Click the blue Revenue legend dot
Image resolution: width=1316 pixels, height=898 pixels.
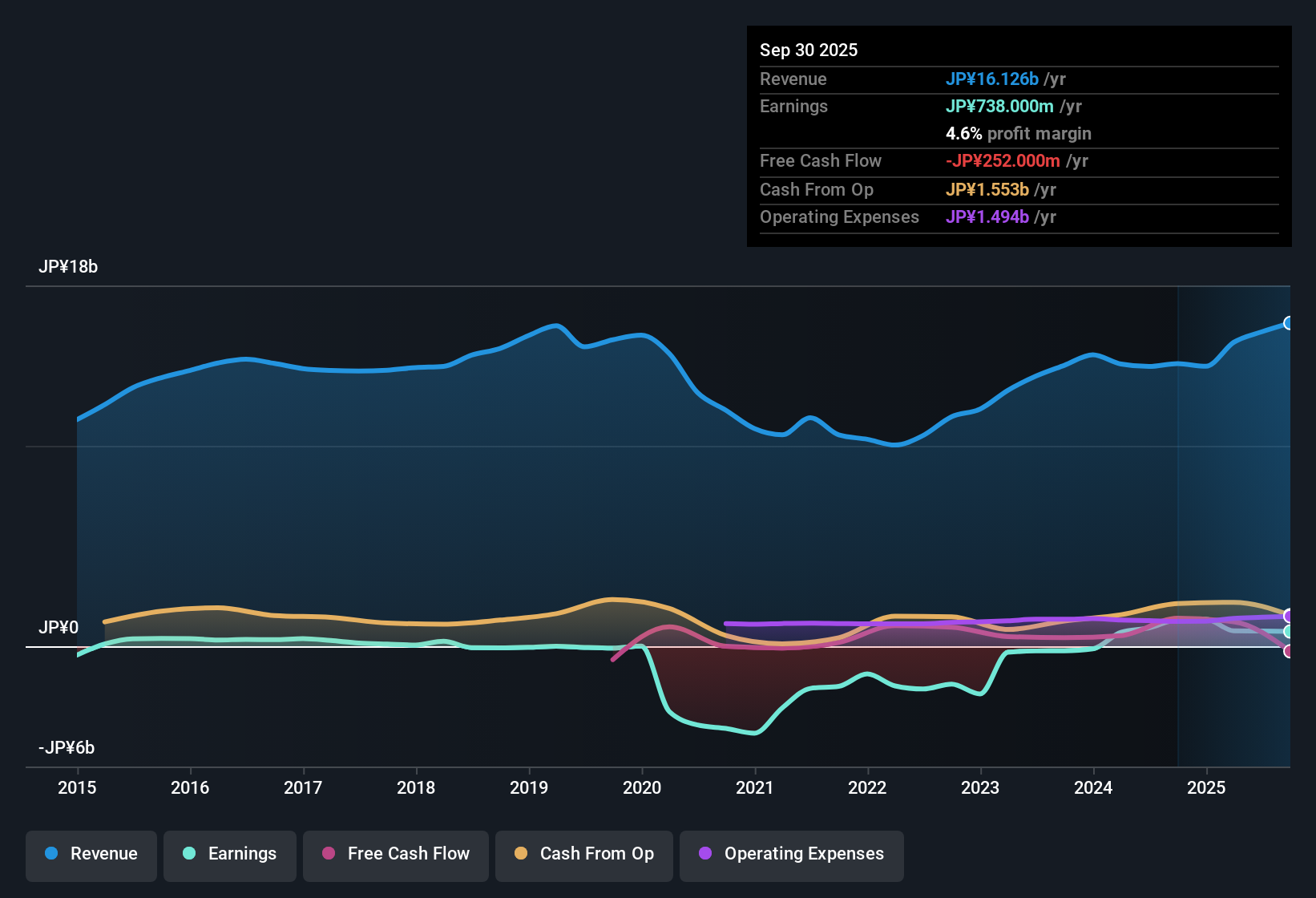(x=51, y=854)
